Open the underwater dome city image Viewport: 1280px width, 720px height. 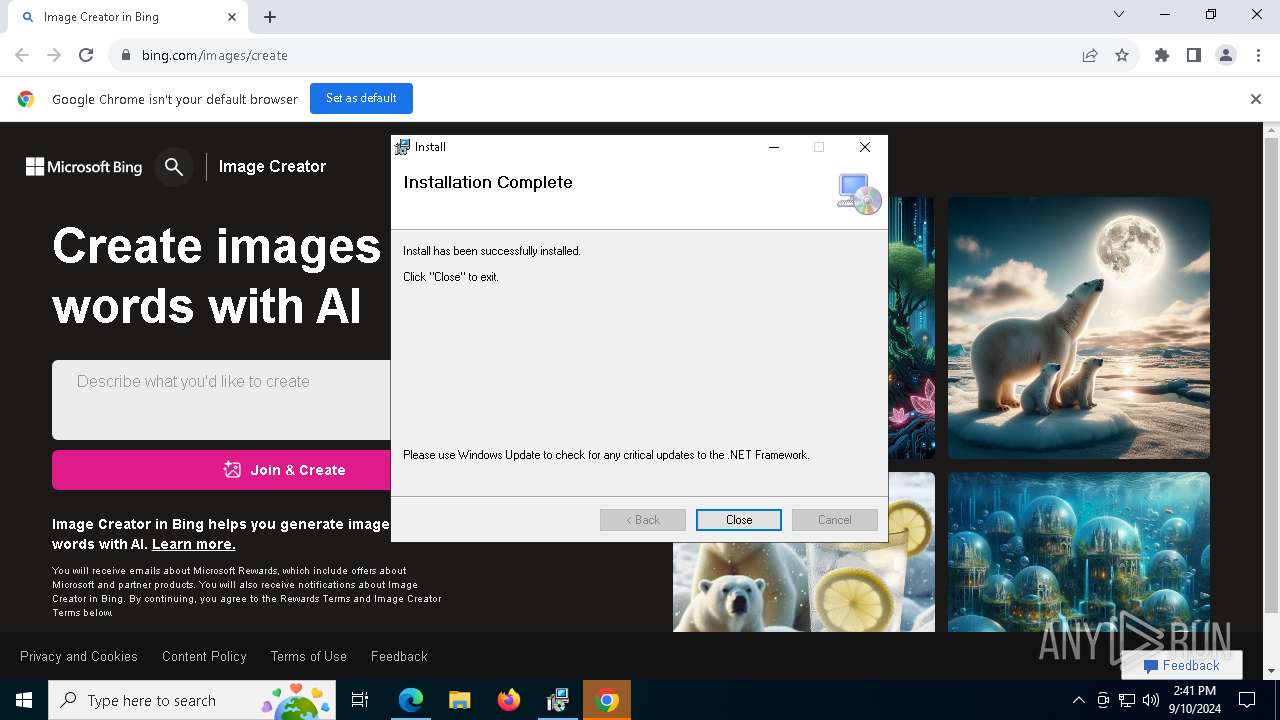(x=1079, y=552)
